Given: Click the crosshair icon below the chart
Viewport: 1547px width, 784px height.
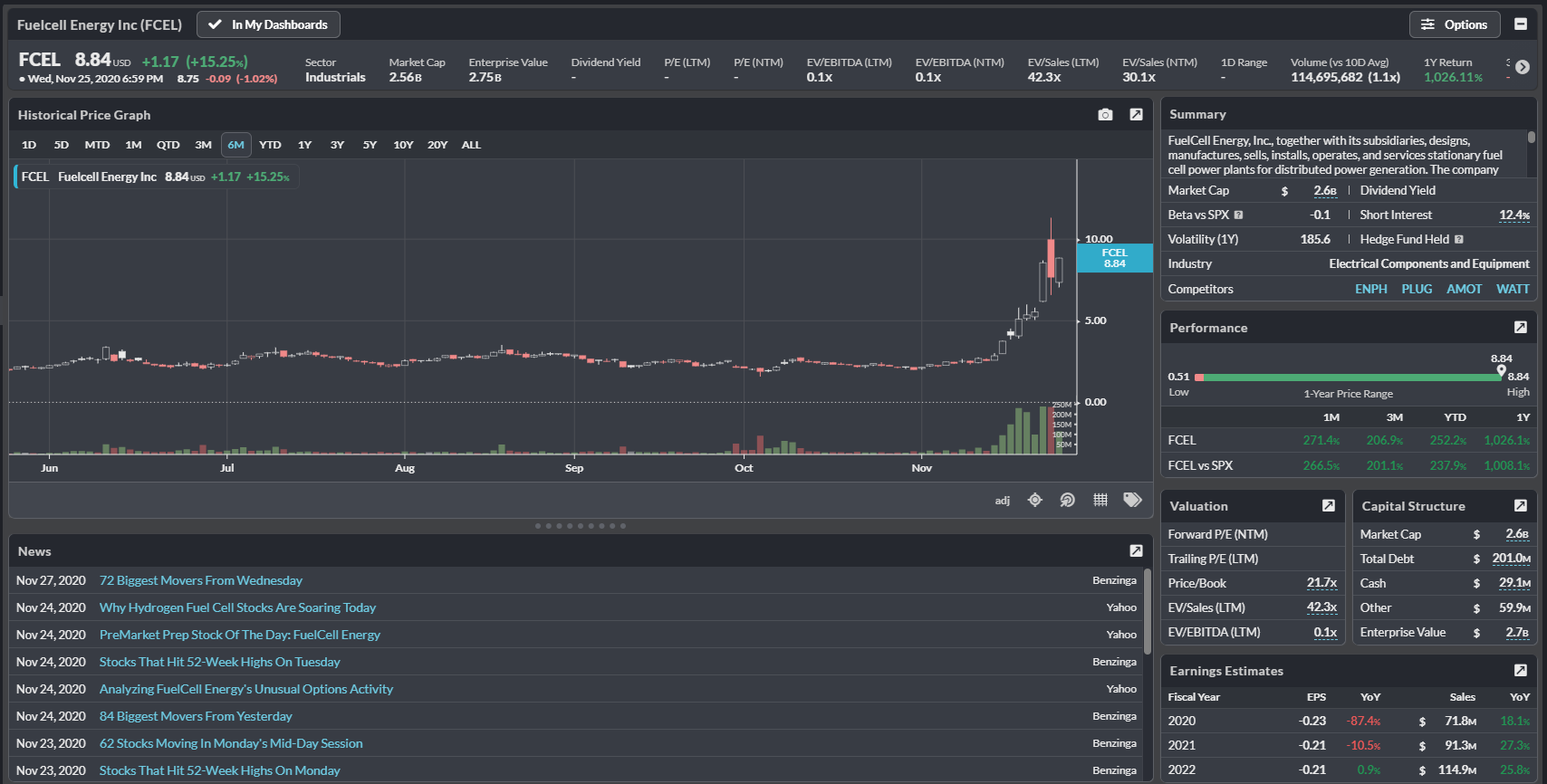Looking at the screenshot, I should pyautogui.click(x=1035, y=500).
